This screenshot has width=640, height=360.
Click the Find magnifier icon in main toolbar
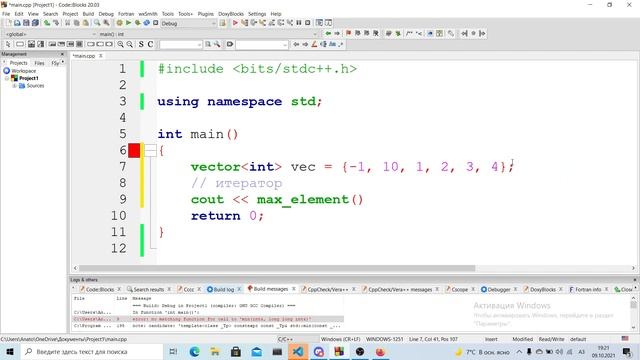pyautogui.click(x=97, y=23)
